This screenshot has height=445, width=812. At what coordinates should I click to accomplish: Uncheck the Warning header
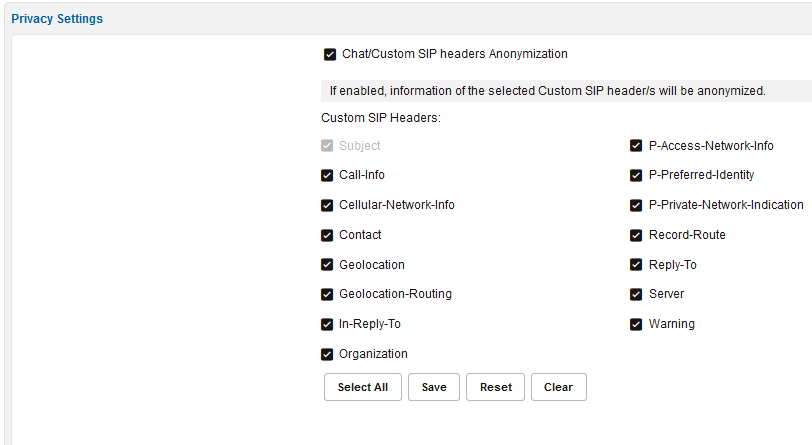pyautogui.click(x=636, y=324)
